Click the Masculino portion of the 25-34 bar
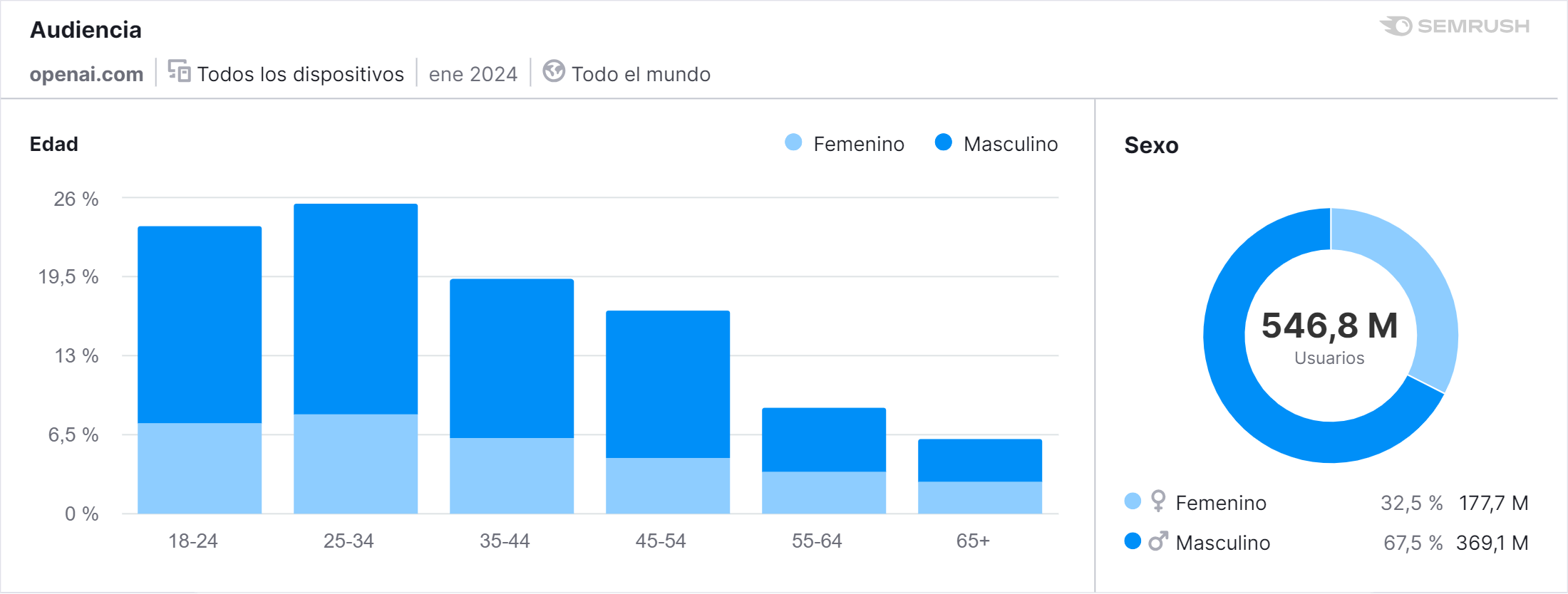 pyautogui.click(x=356, y=309)
